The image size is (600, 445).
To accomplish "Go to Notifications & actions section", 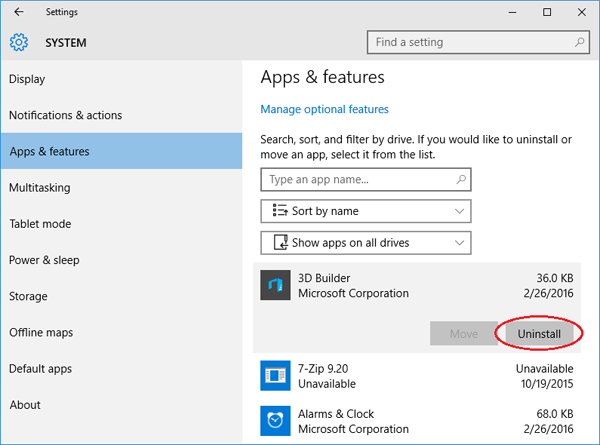I will pyautogui.click(x=65, y=115).
